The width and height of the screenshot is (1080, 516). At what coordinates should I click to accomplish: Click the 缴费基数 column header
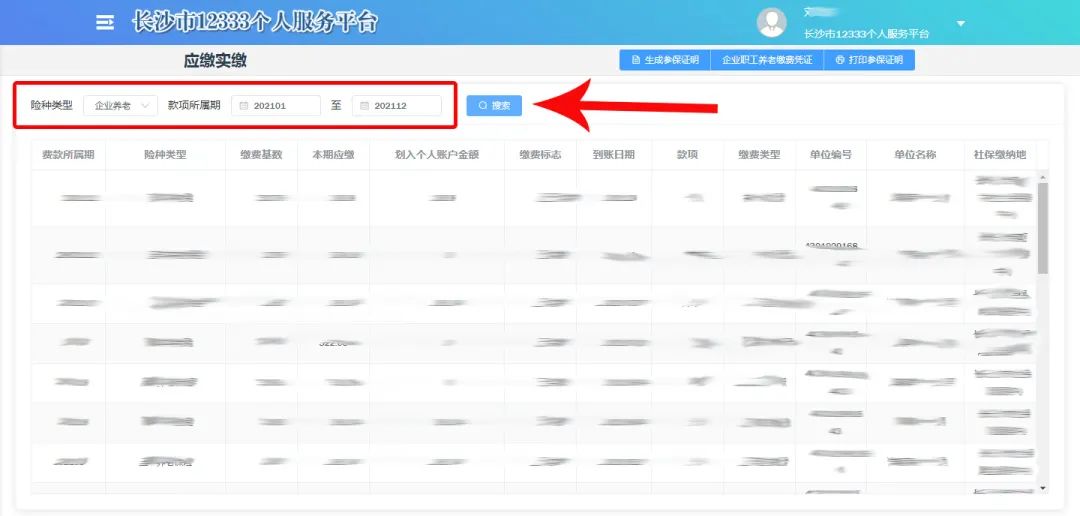[261, 155]
